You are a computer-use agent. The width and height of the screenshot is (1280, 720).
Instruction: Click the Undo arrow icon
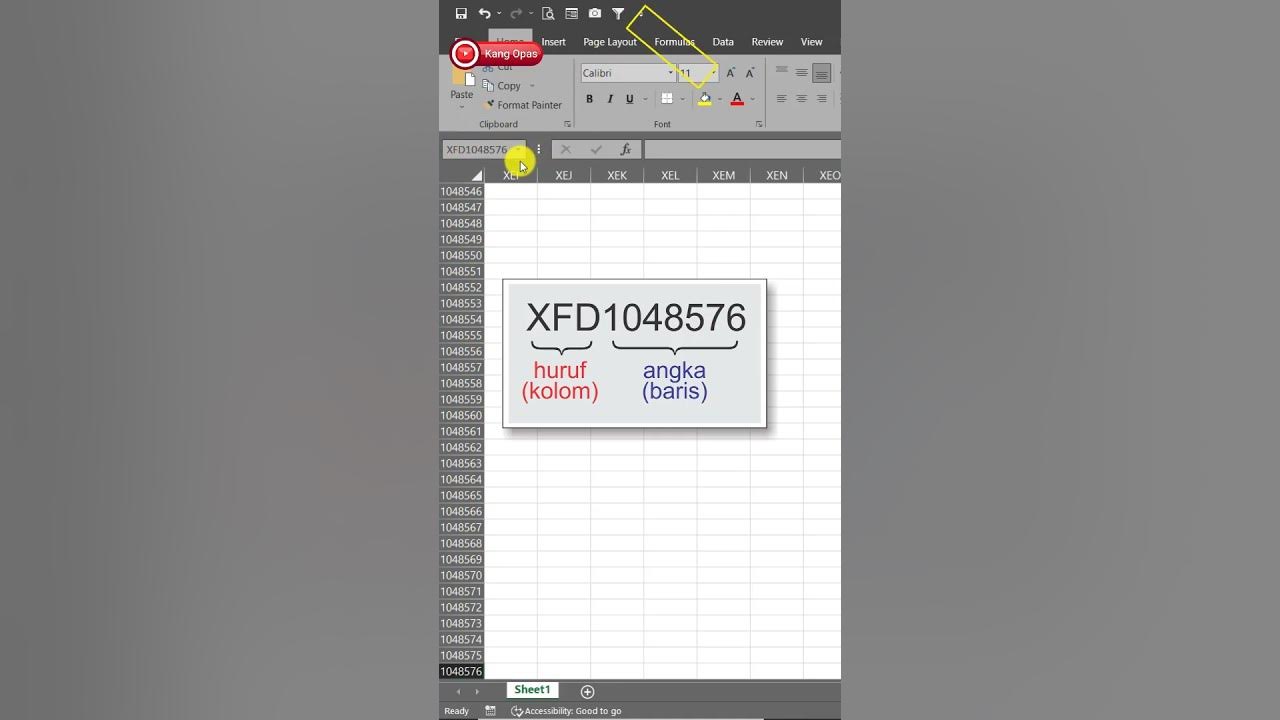(x=484, y=14)
